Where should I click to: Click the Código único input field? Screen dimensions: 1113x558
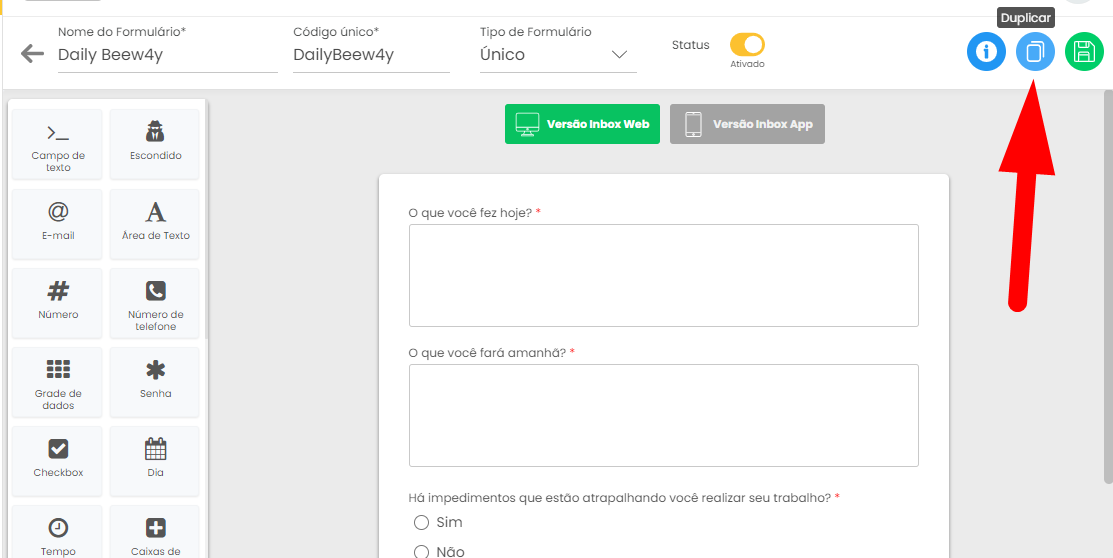pos(371,55)
